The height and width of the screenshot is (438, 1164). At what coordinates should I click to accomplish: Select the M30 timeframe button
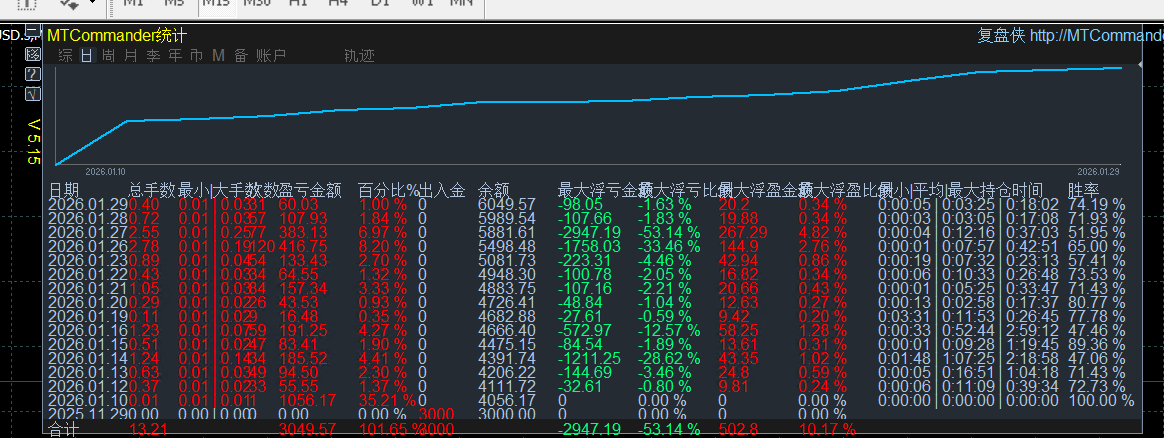tap(257, 4)
